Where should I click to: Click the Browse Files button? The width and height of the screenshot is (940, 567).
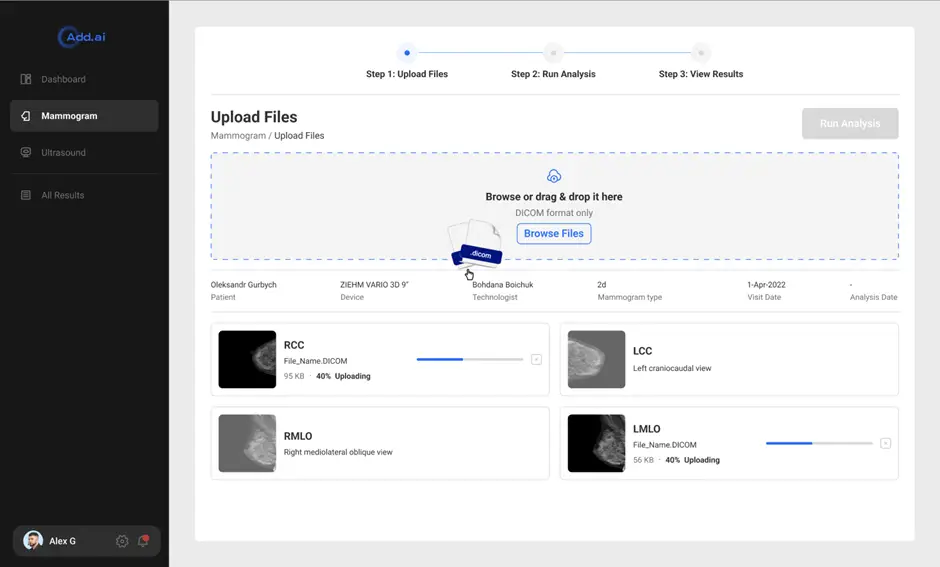554,234
